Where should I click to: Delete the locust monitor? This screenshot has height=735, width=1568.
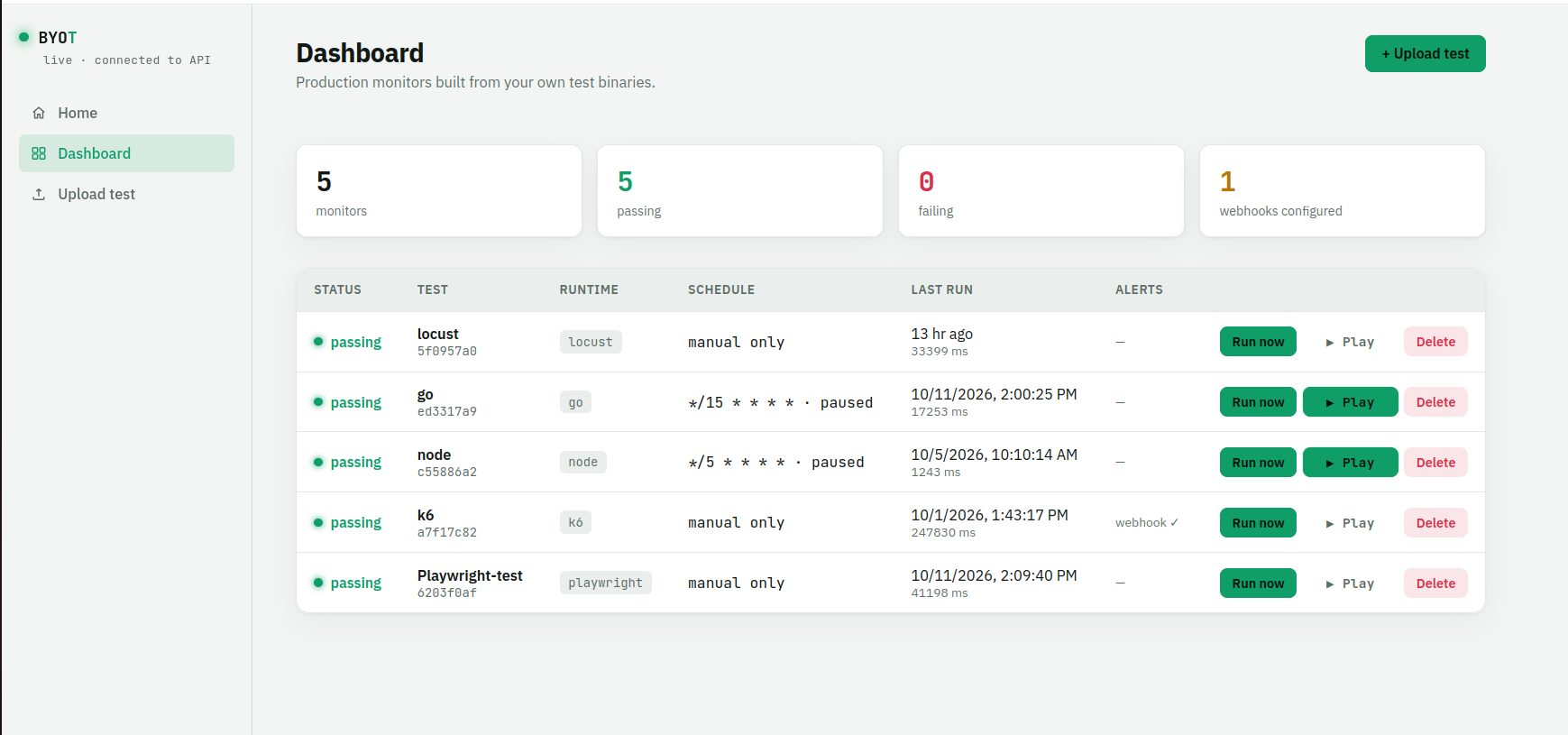tap(1435, 342)
